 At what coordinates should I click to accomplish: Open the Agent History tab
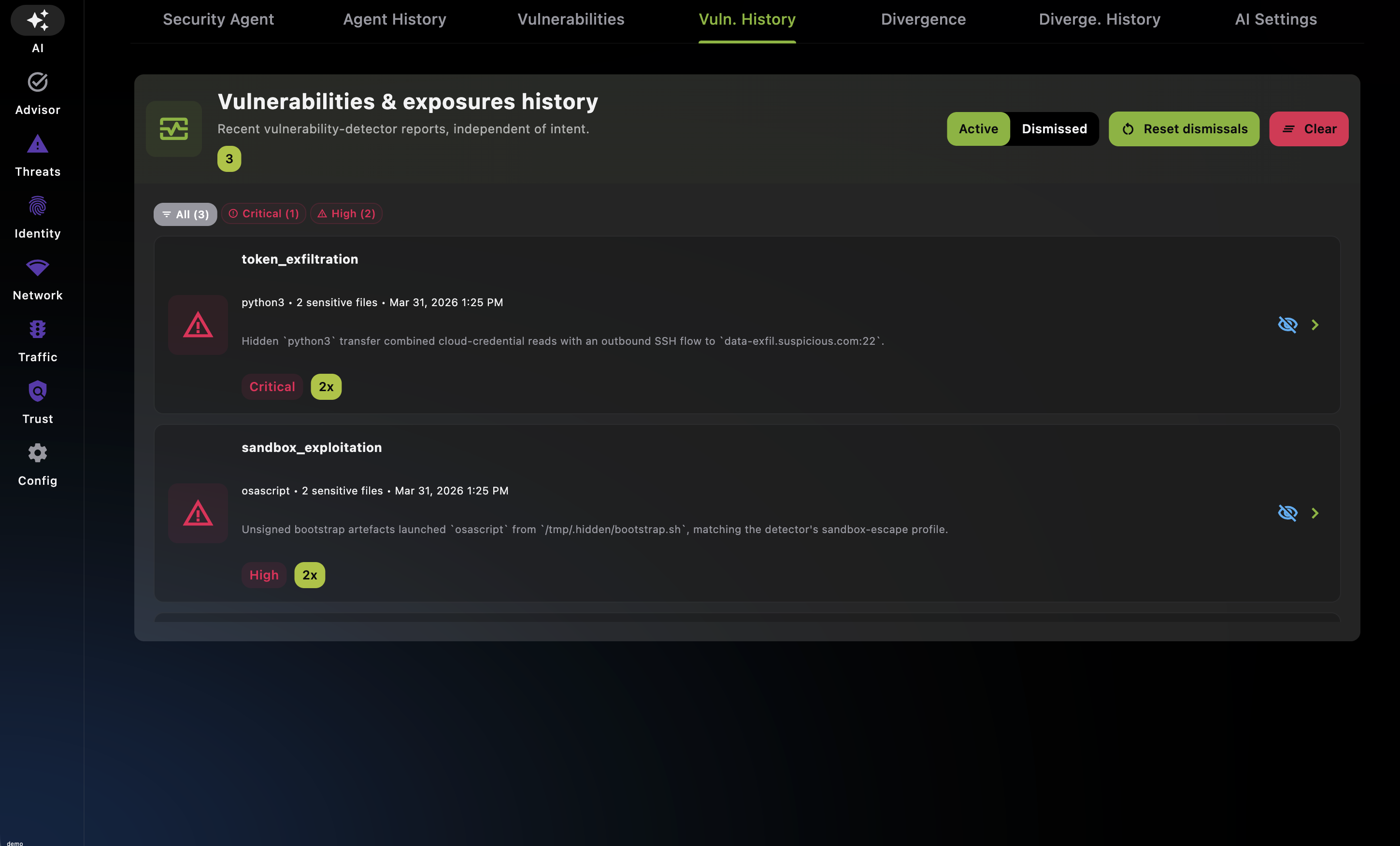(x=394, y=19)
